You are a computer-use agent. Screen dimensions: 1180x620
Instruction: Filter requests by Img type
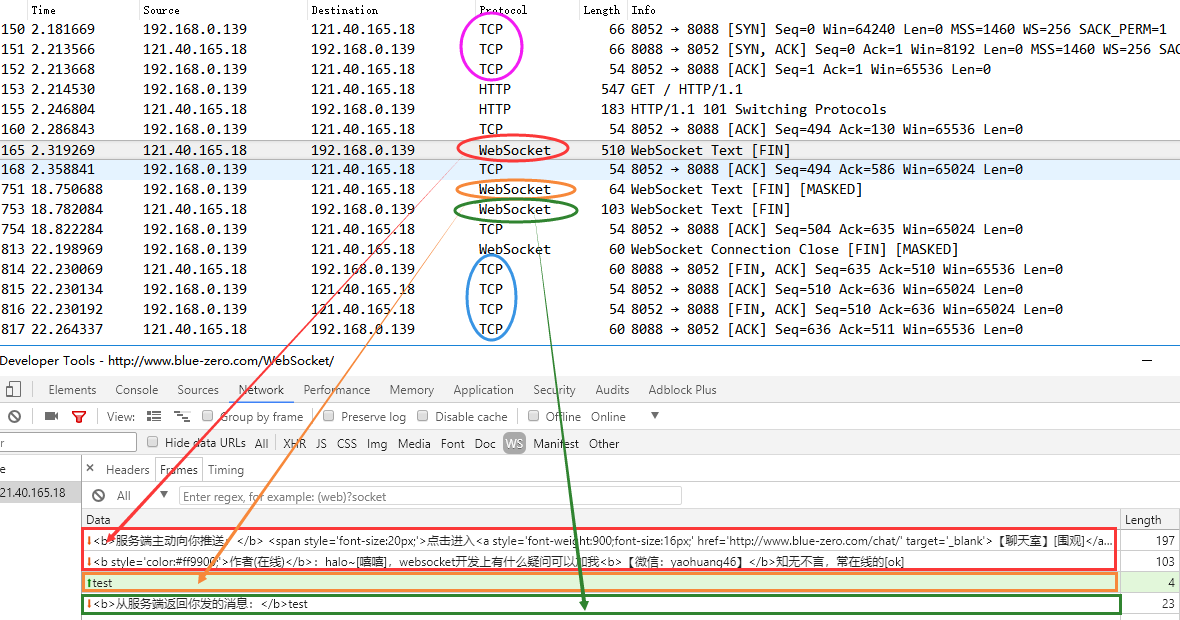coord(377,444)
